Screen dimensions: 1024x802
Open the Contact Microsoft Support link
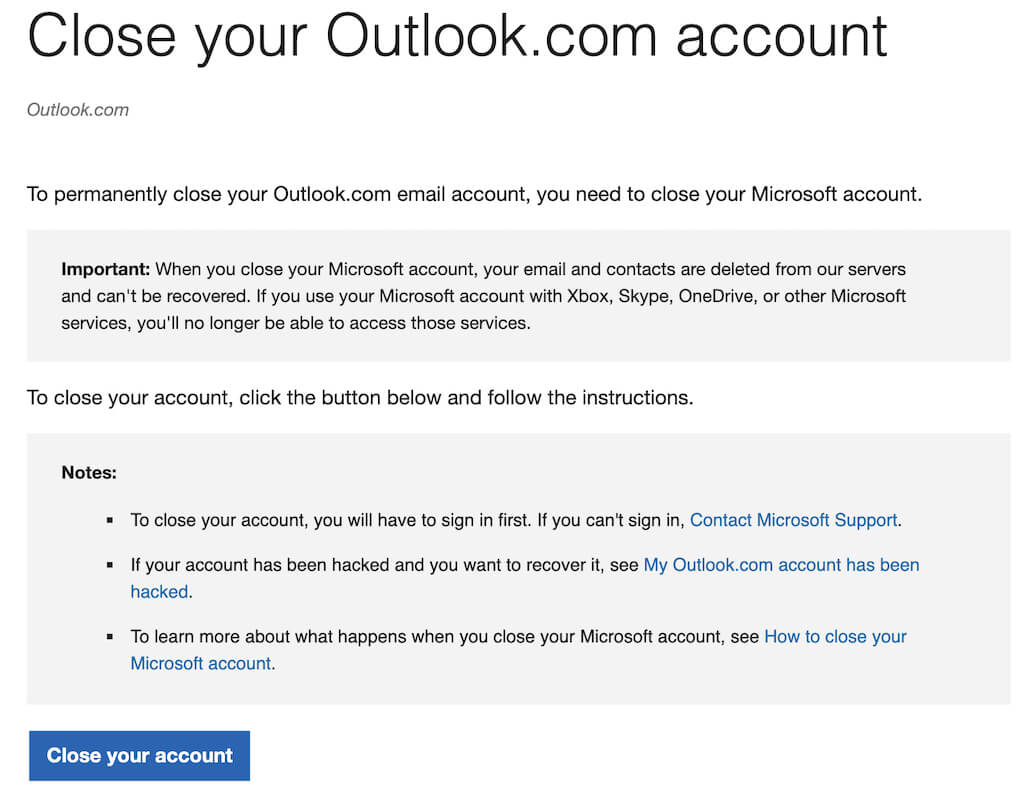(x=794, y=520)
